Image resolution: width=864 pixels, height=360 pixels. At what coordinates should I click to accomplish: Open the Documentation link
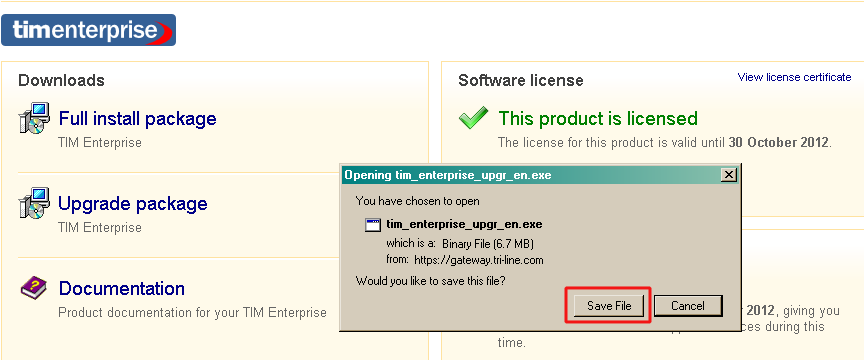click(x=121, y=288)
